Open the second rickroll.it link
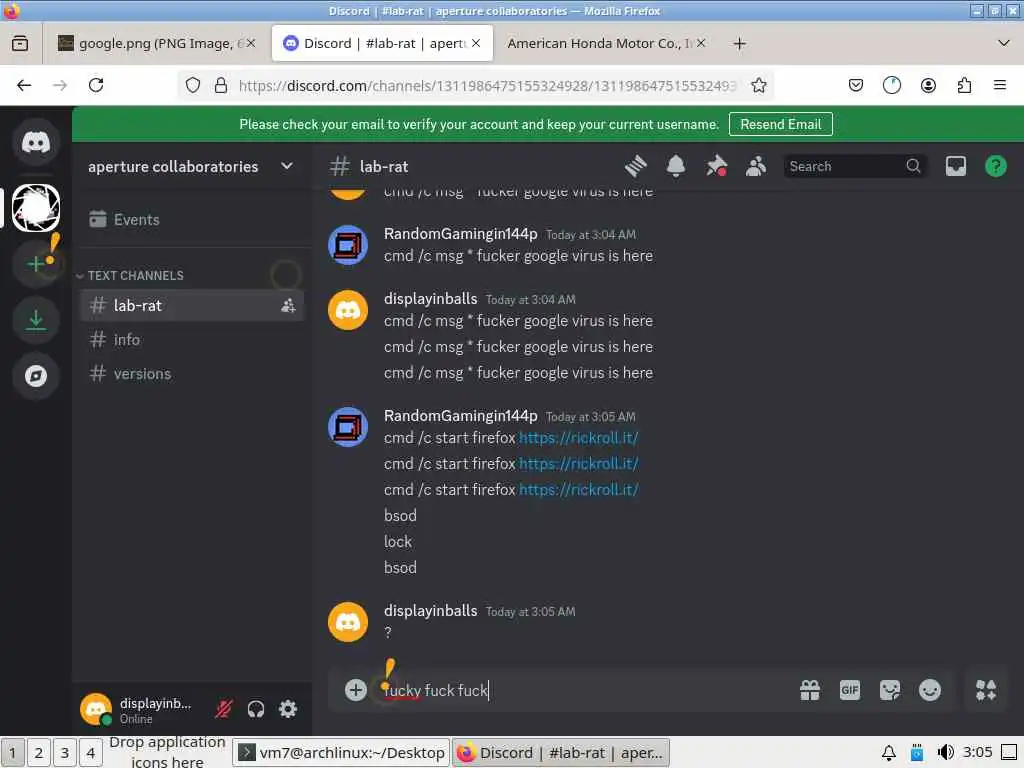 click(579, 464)
